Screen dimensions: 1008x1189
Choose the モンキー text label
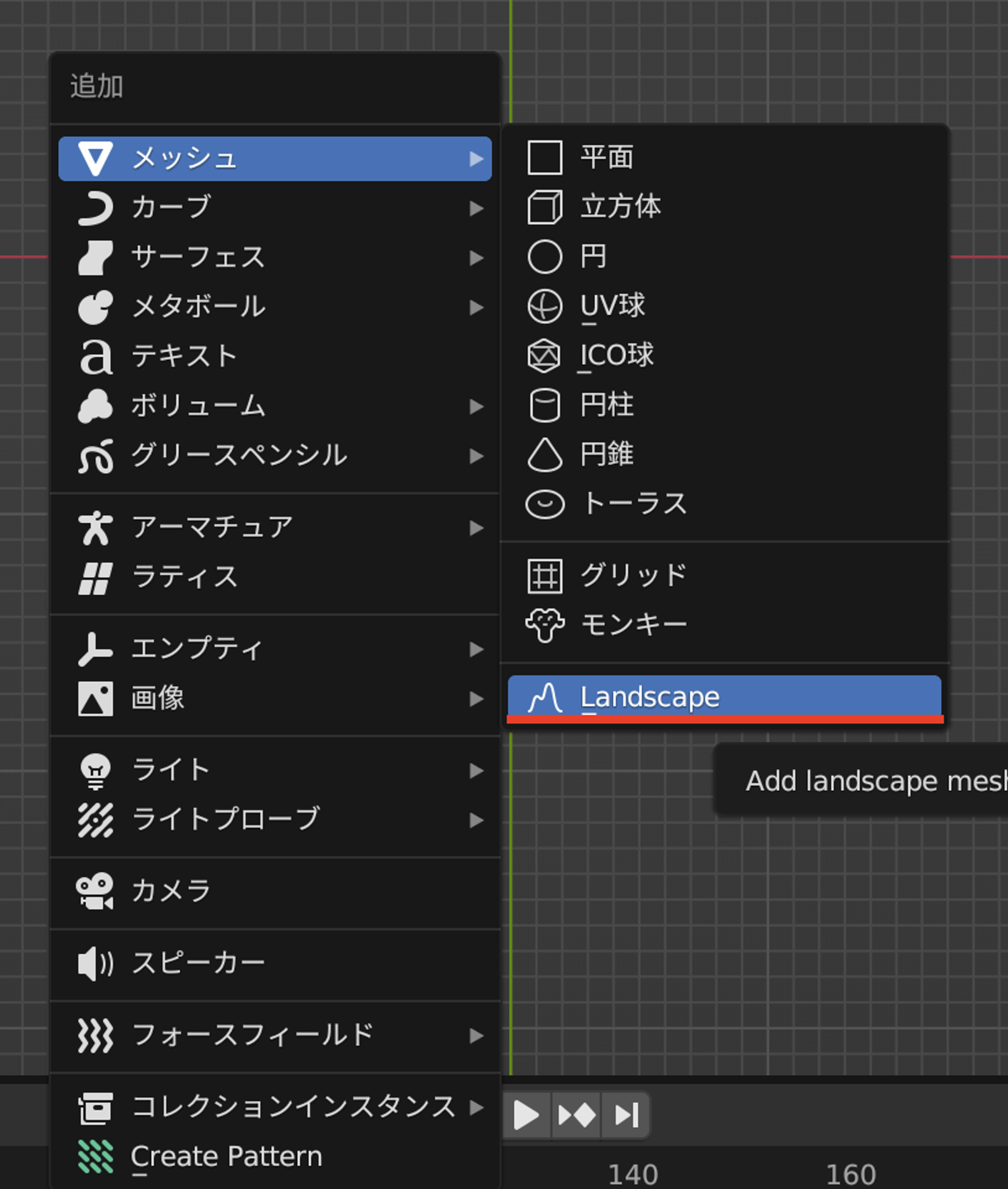634,625
